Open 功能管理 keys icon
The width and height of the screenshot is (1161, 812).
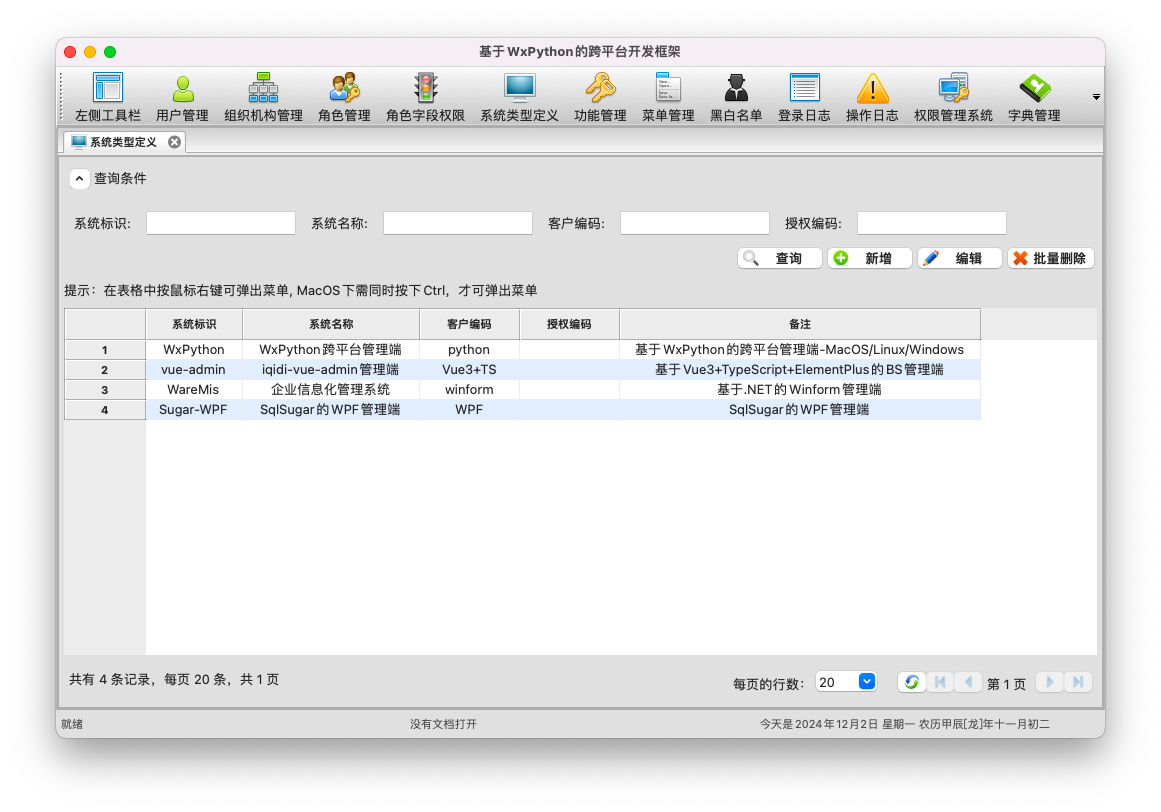(600, 97)
